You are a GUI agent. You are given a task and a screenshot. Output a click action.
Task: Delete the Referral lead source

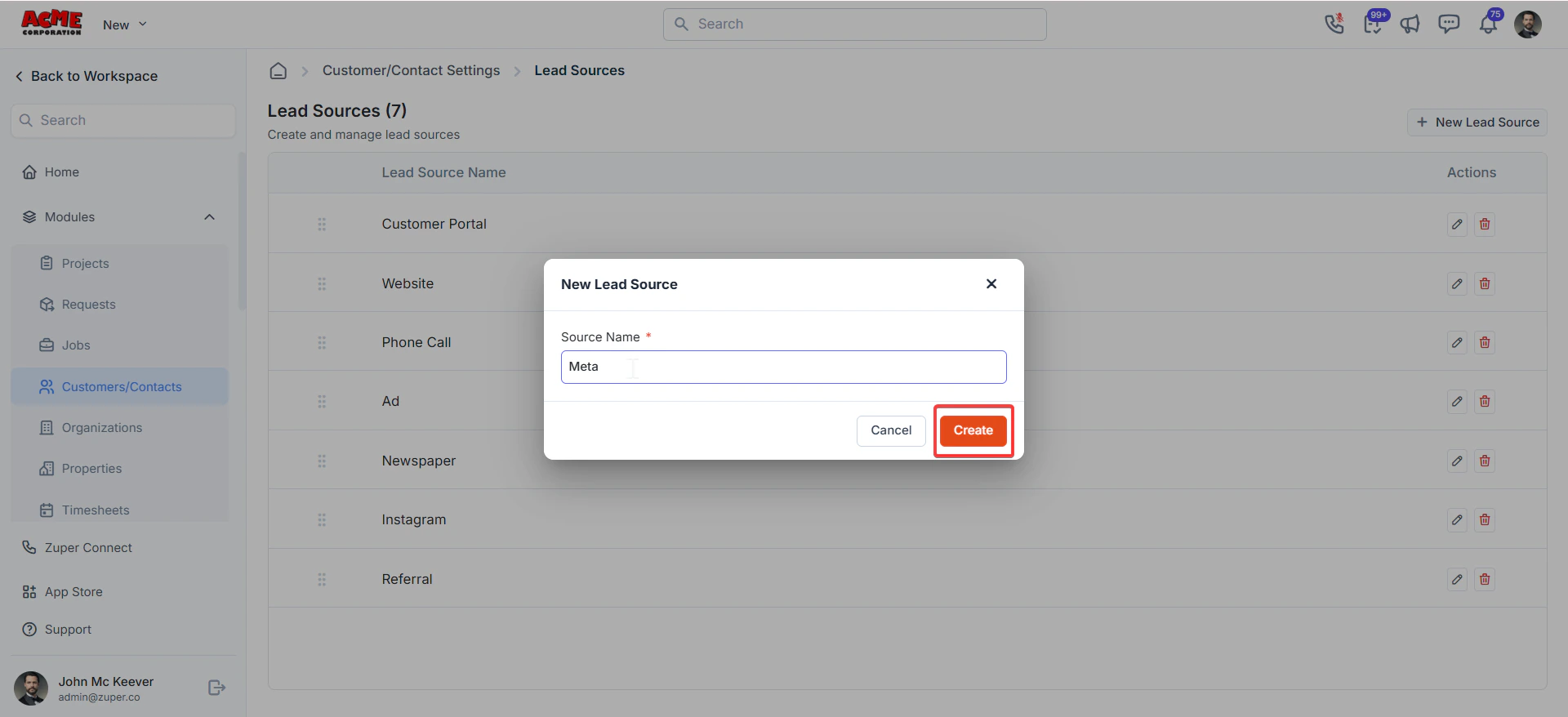(x=1485, y=579)
